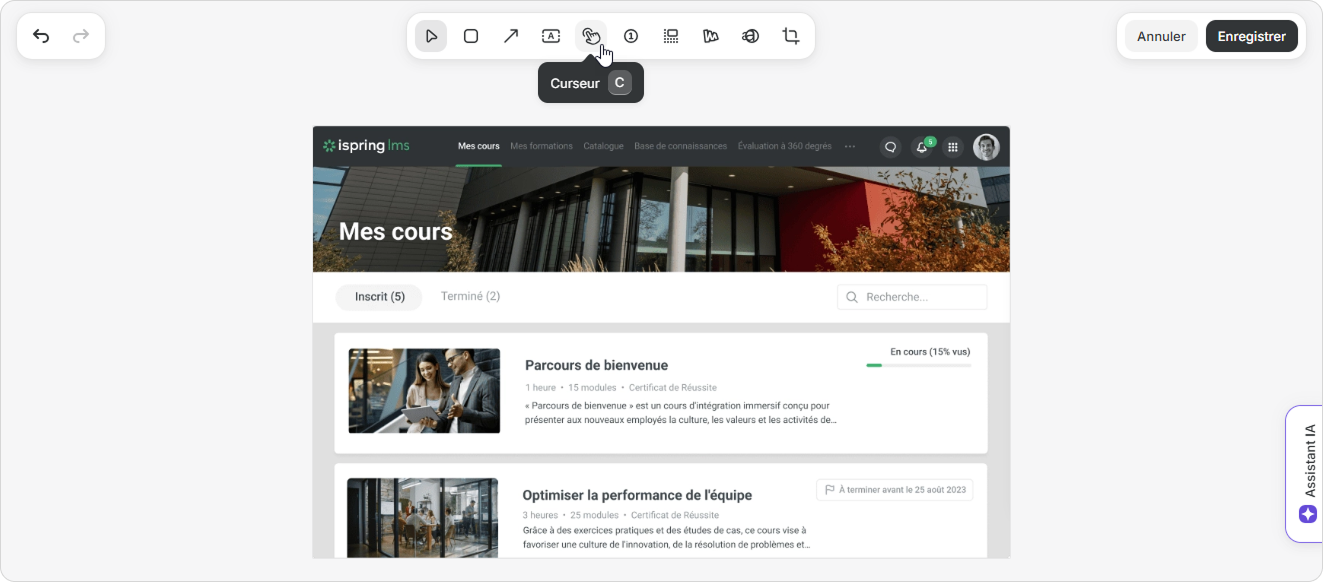Undo the last edit

tap(41, 36)
